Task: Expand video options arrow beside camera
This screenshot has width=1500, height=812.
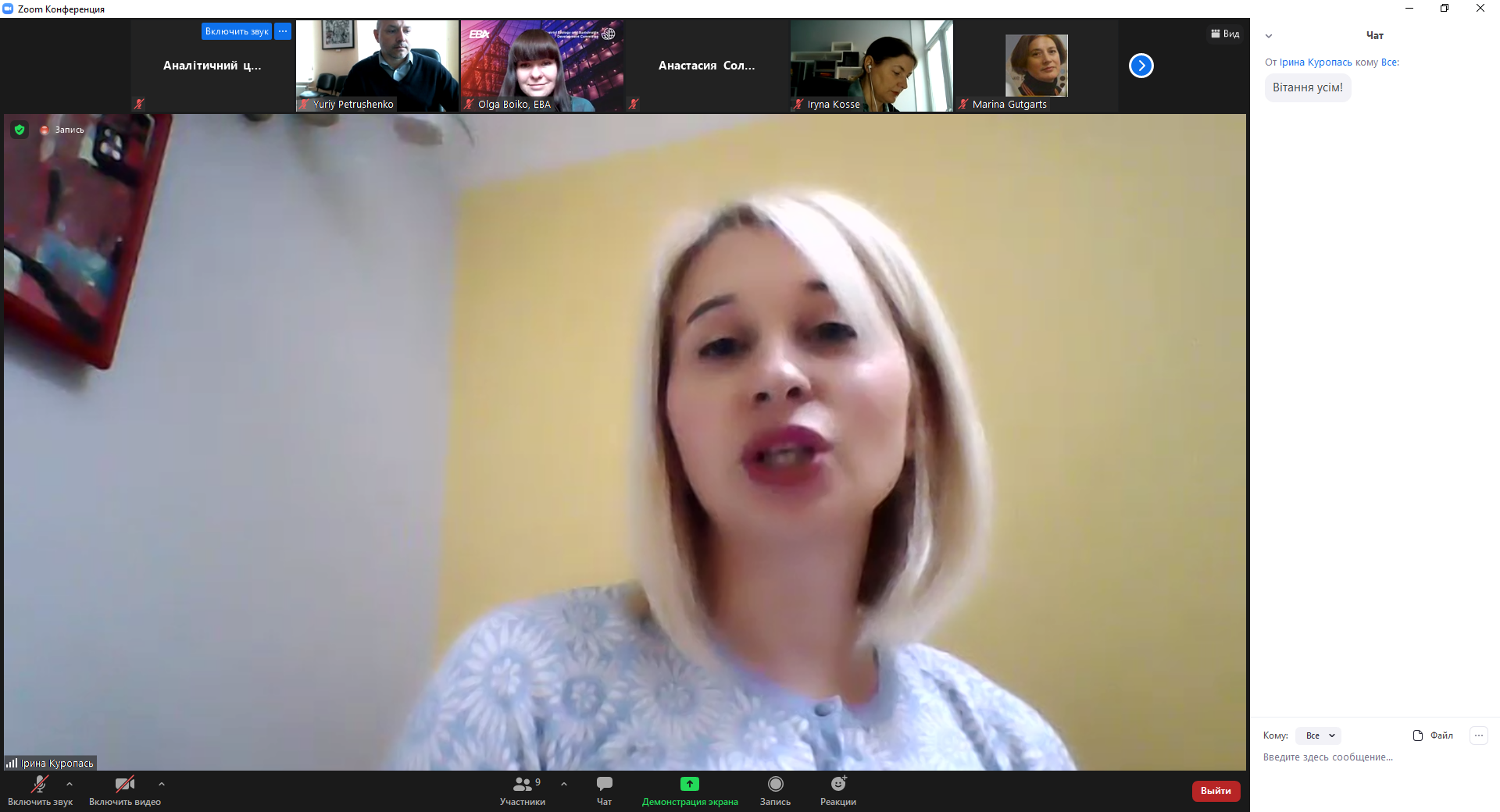Action: 162,784
